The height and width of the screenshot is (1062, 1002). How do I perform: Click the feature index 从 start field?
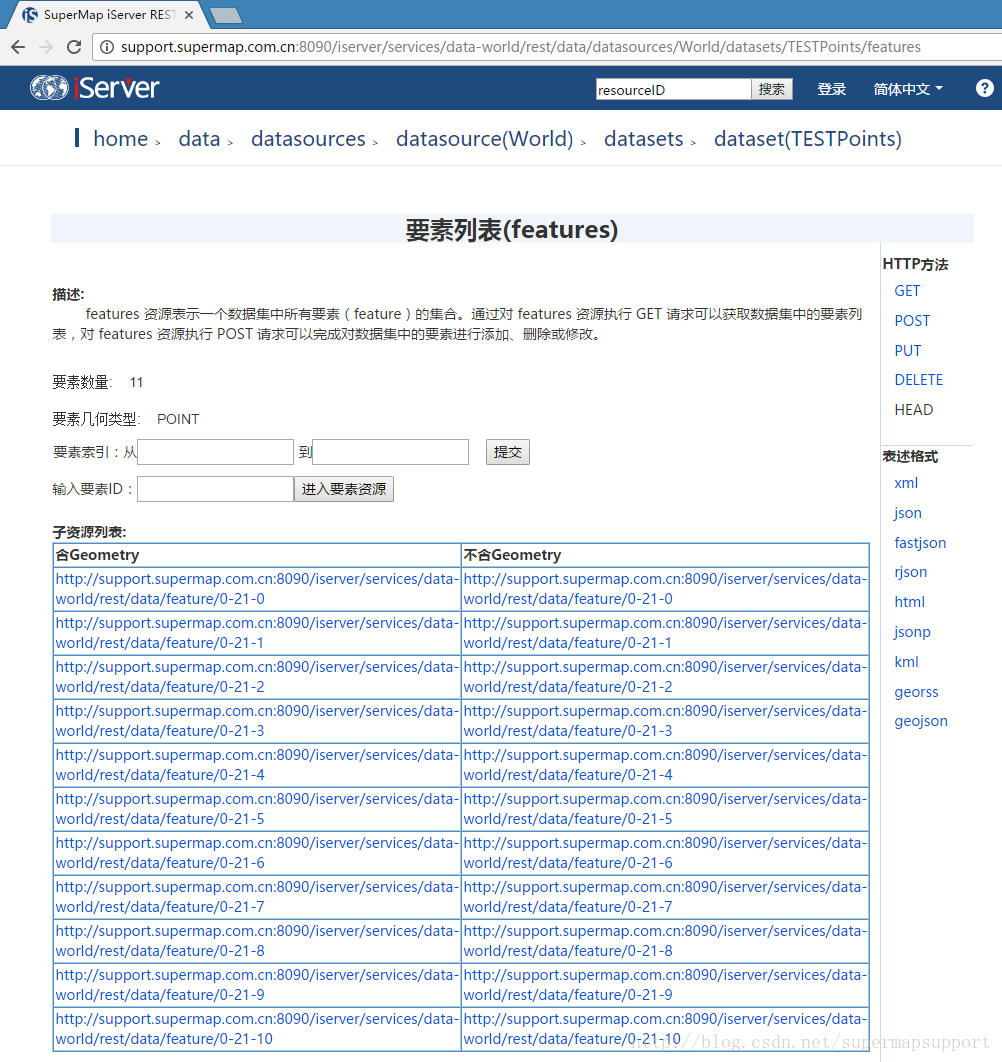tap(215, 452)
